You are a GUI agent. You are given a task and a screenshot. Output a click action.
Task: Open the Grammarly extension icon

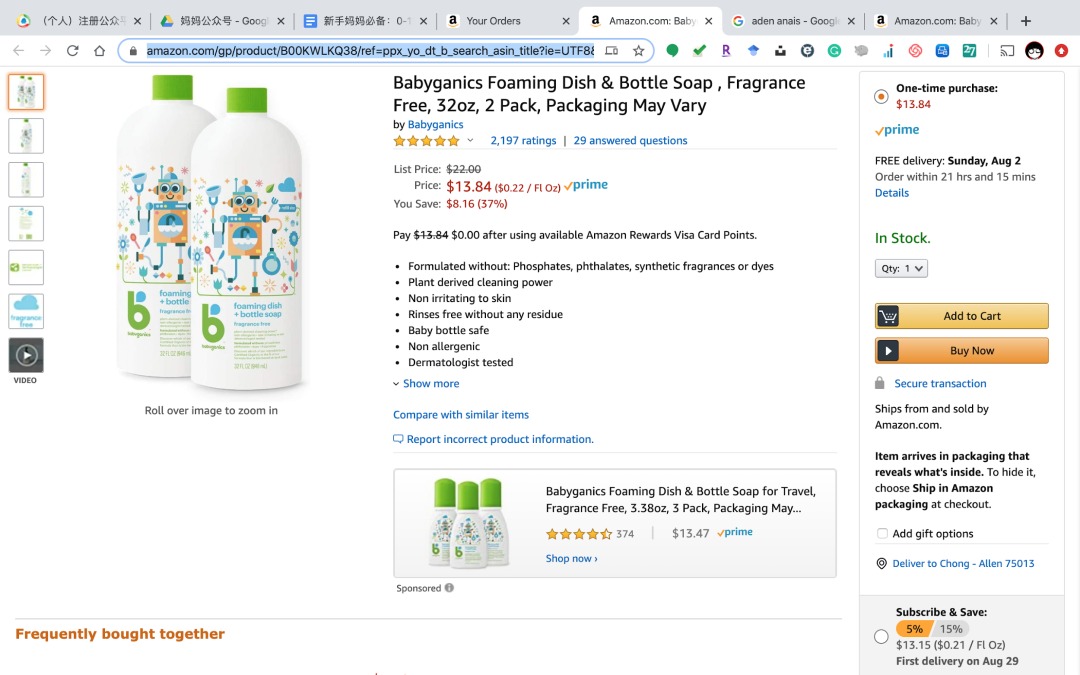[x=834, y=50]
